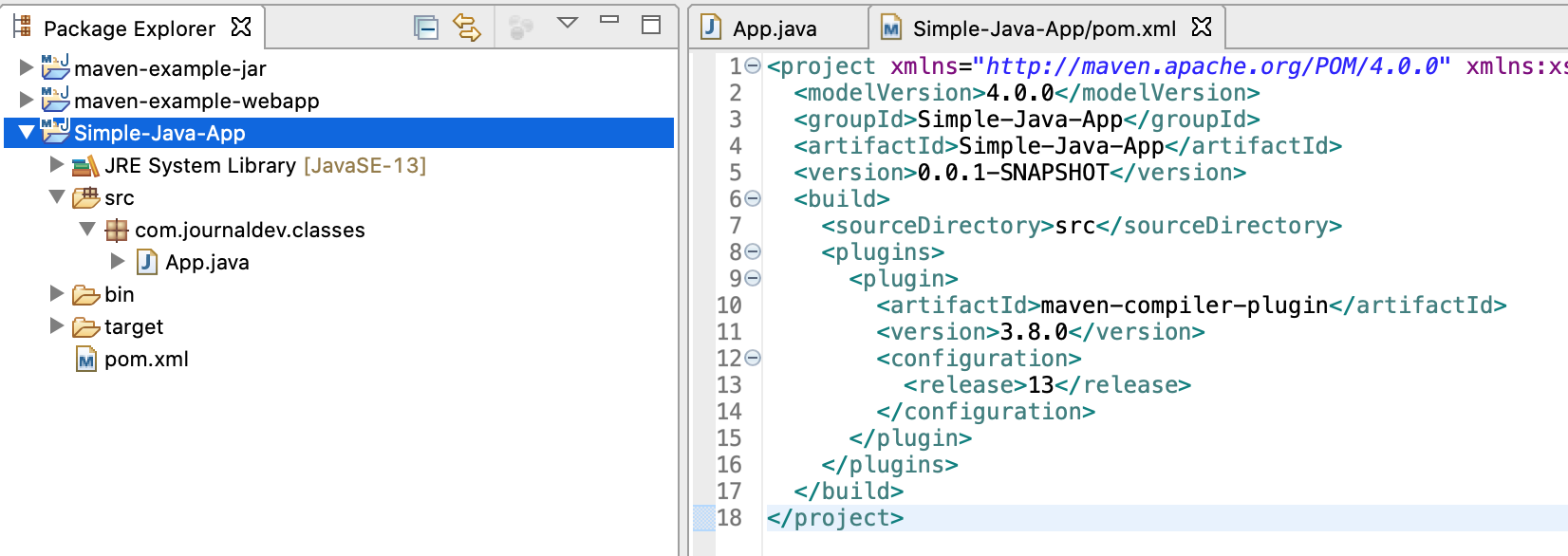
Task: Minimize the Package Explorer view
Action: [609, 20]
